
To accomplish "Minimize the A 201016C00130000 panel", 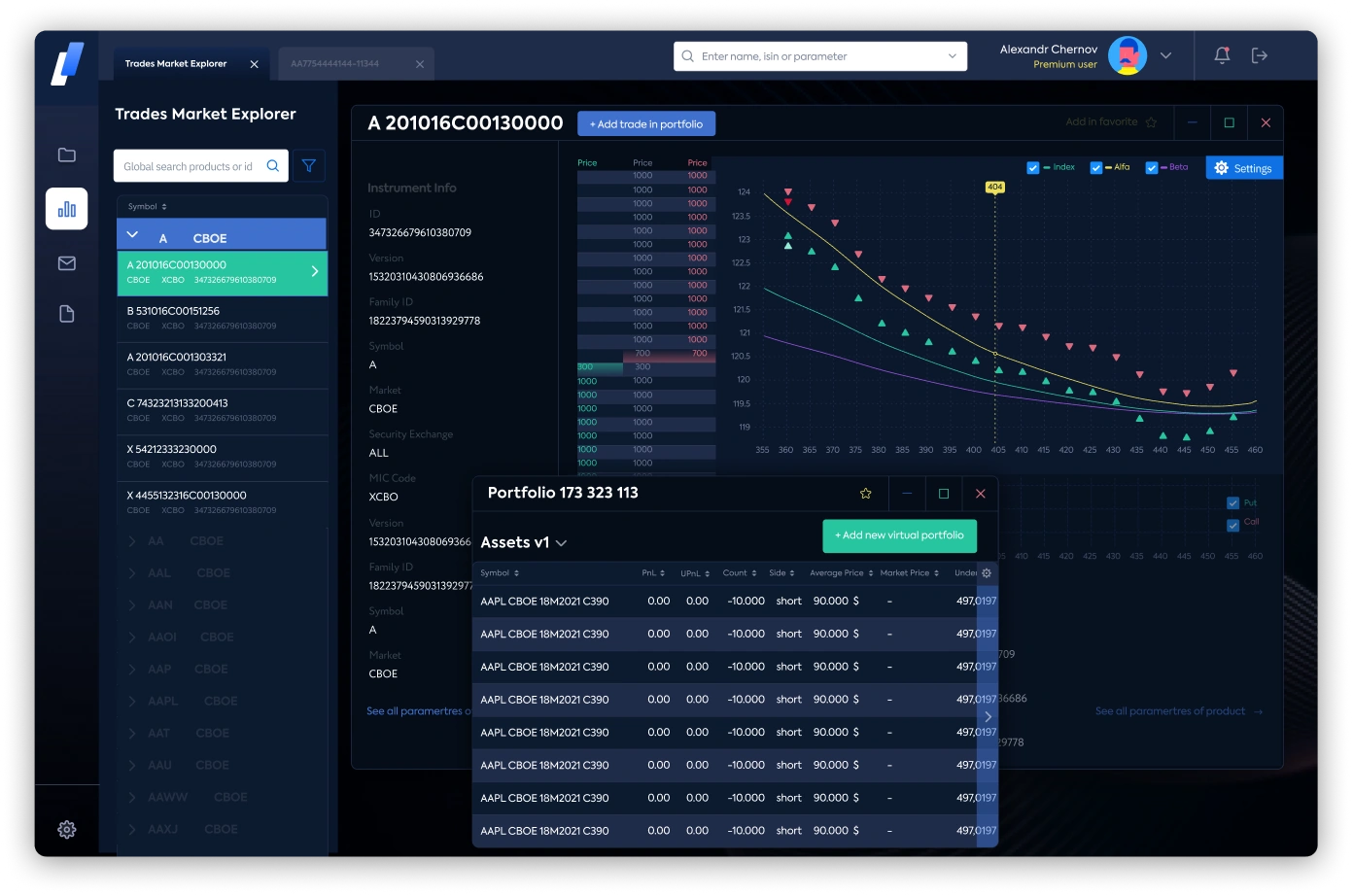I will coord(1193,122).
